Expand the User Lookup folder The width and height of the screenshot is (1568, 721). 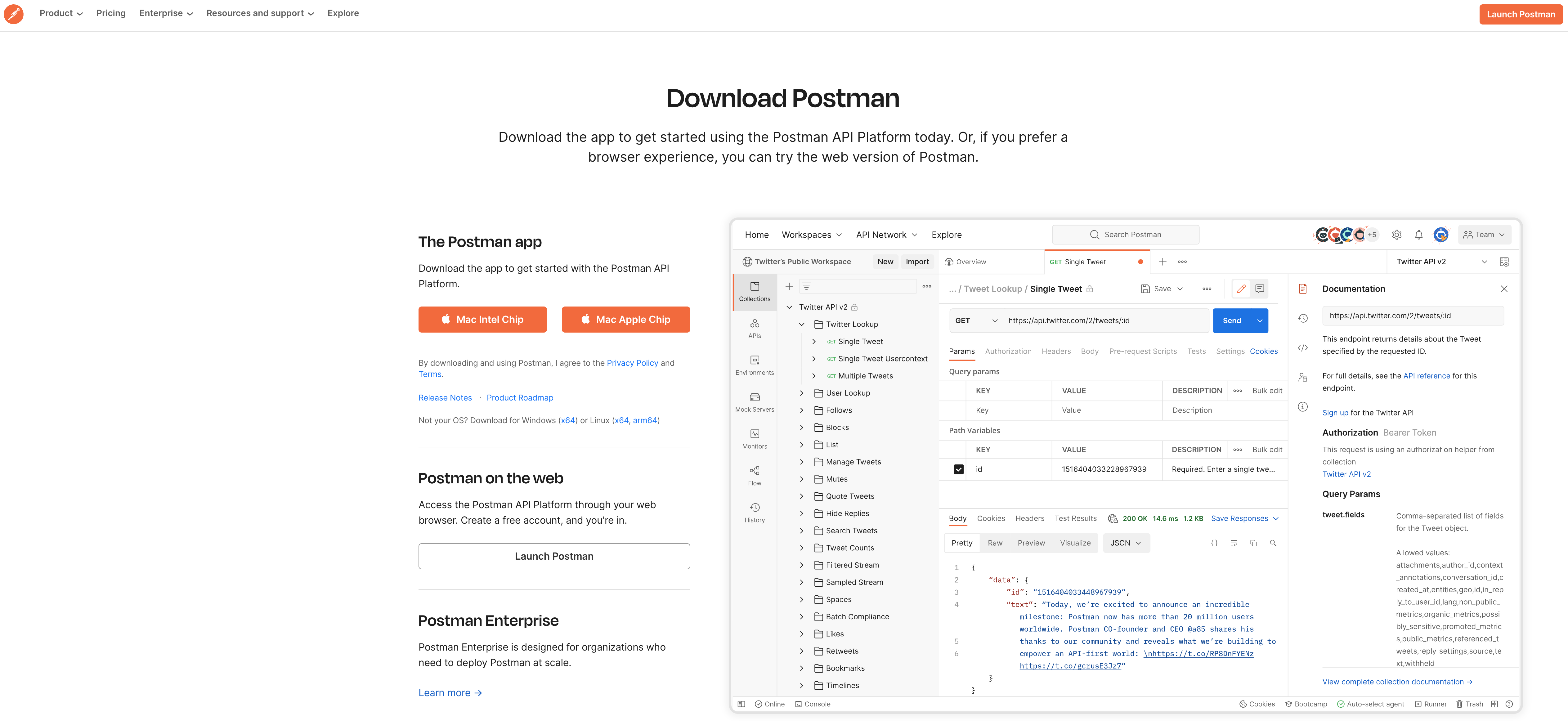coord(802,392)
